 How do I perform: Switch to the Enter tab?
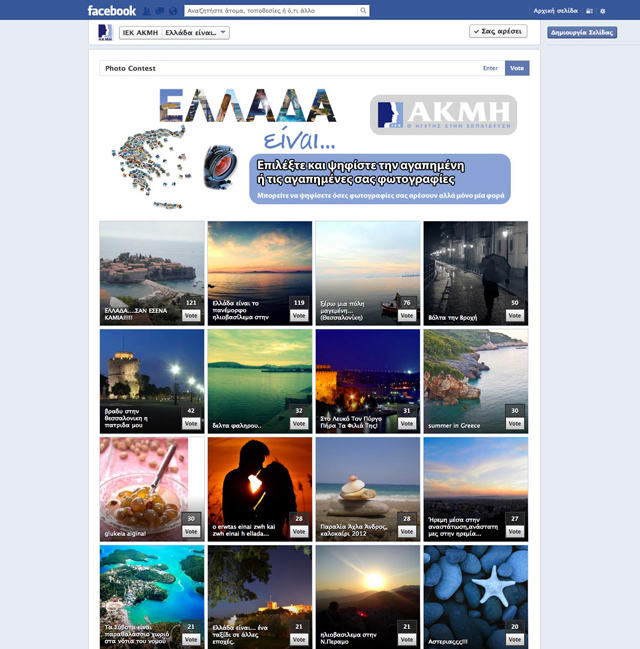(490, 68)
